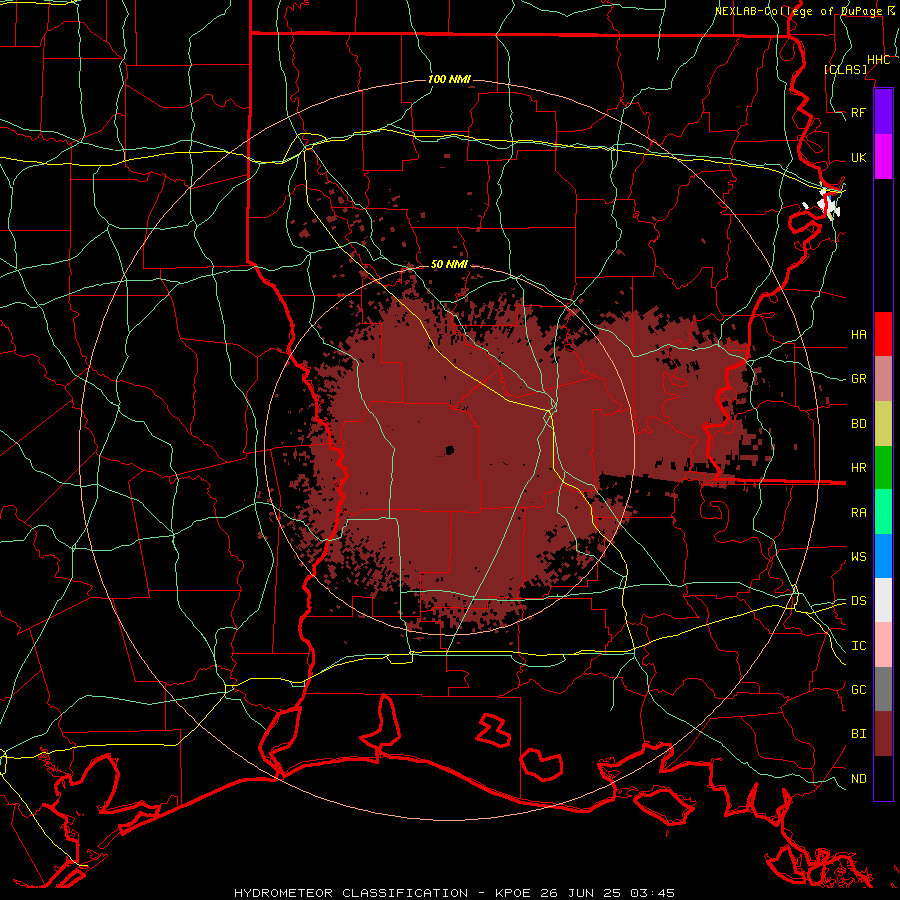Click the 100 NMI range ring label
This screenshot has width=900, height=900.
click(449, 79)
